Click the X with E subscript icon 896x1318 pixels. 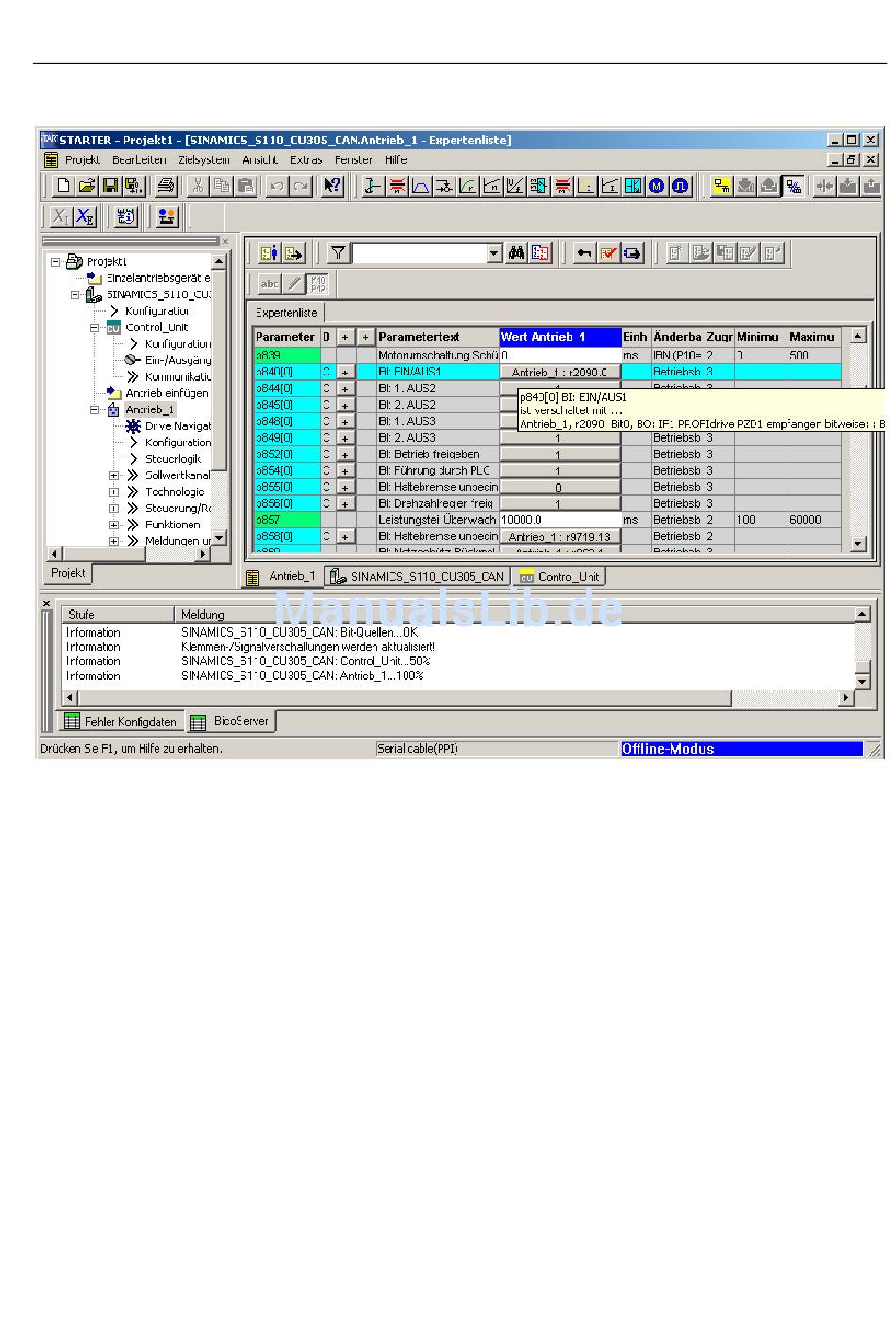tap(85, 217)
